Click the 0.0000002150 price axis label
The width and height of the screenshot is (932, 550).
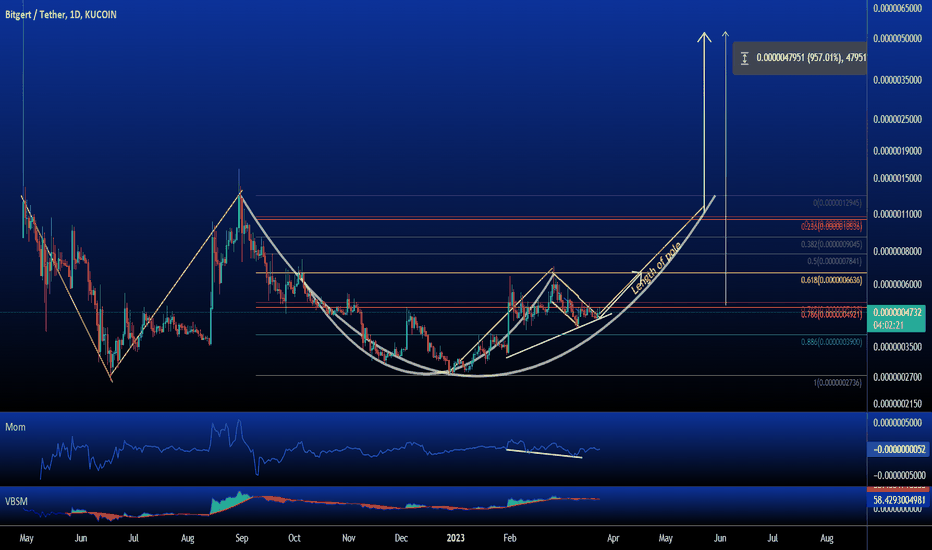coord(898,404)
